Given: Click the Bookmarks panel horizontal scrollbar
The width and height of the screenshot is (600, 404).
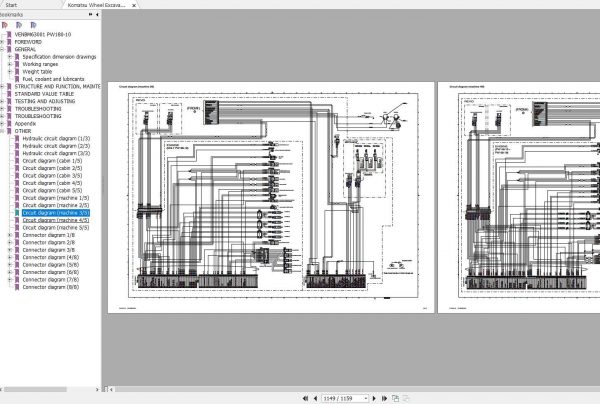Looking at the screenshot, I should click(35, 389).
